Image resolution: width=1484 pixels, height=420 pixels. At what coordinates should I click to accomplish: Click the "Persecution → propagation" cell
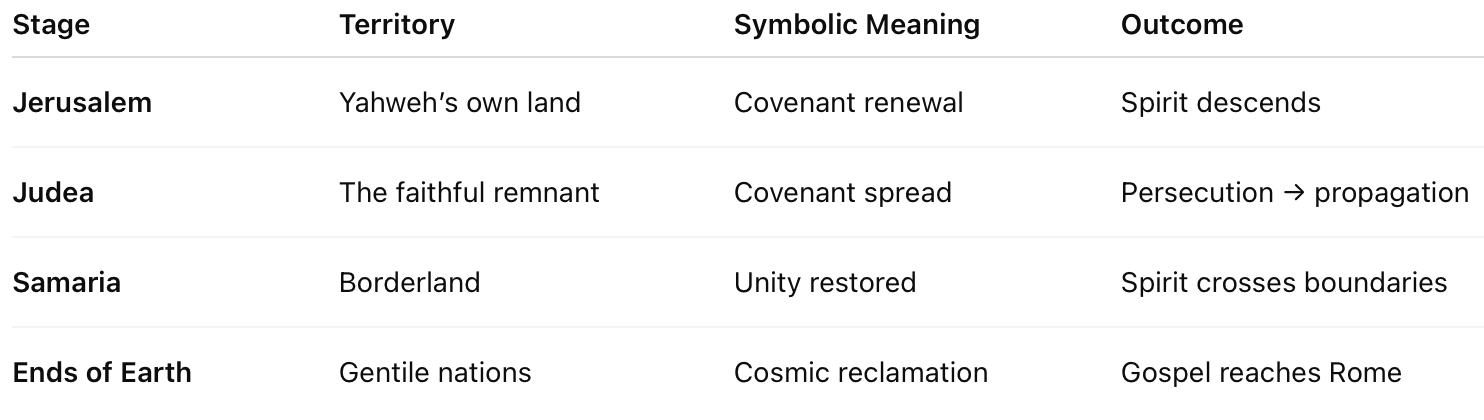pyautogui.click(x=1294, y=192)
